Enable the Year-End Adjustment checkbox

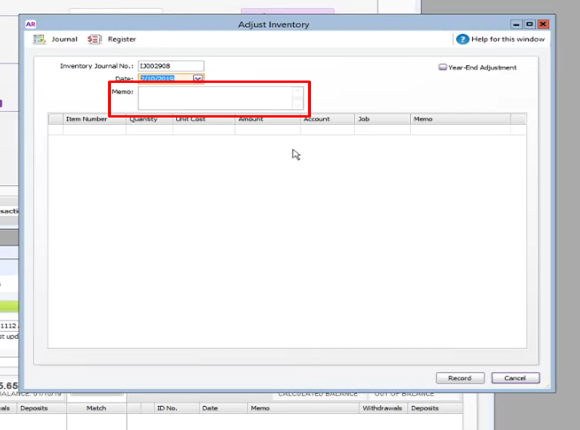tap(442, 67)
